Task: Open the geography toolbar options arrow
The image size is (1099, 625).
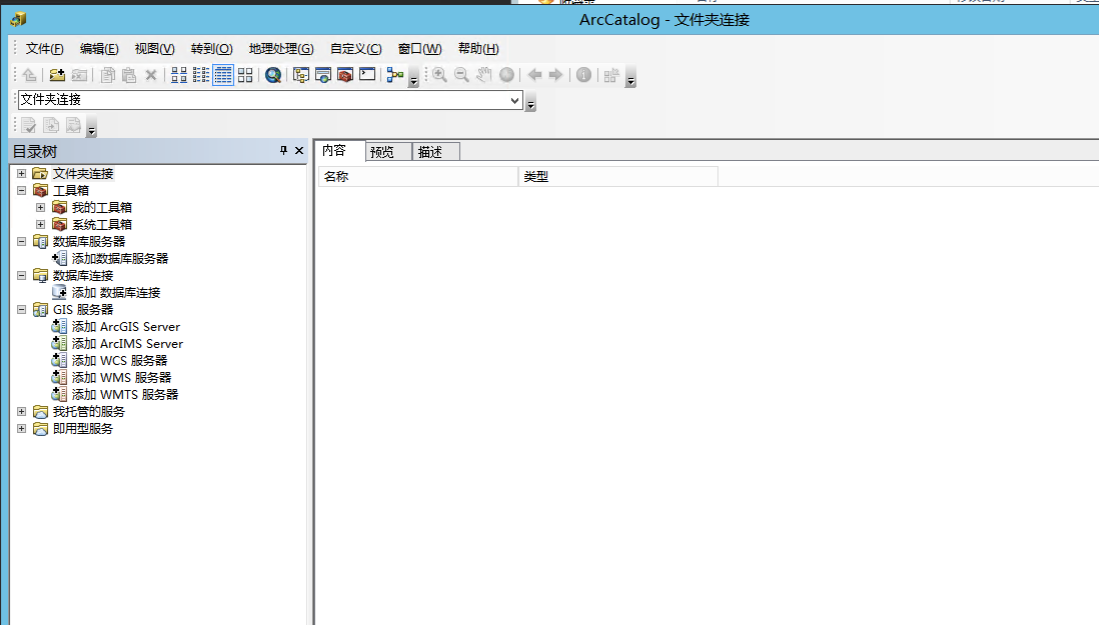Action: (631, 78)
